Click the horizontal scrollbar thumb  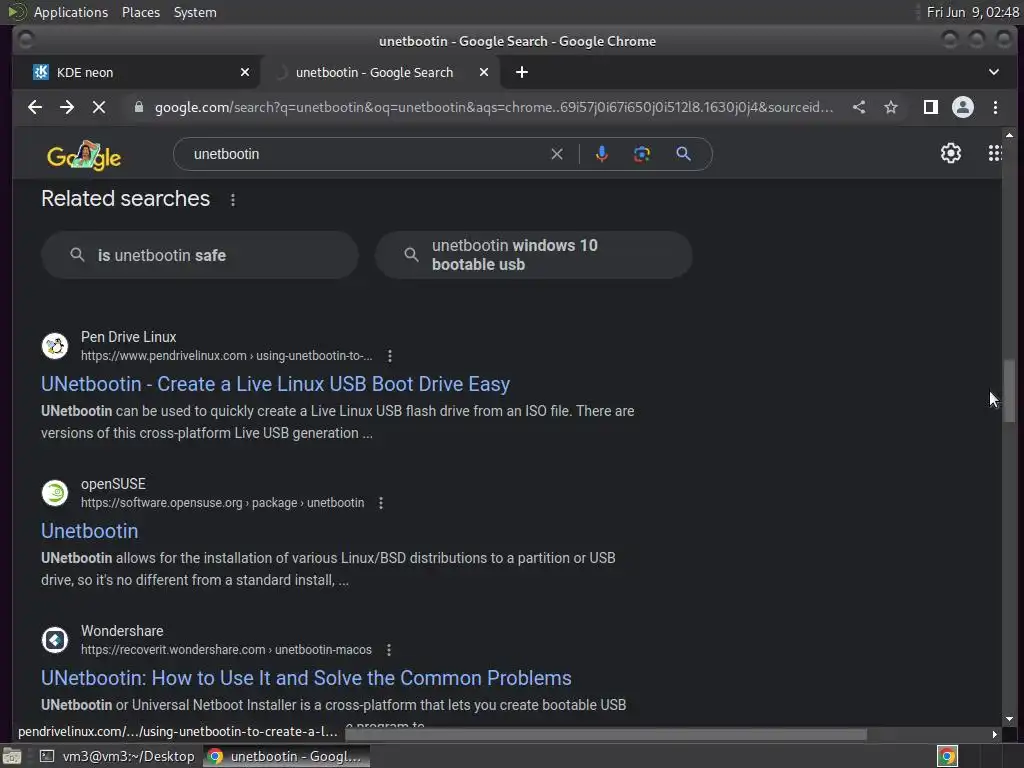pos(606,735)
